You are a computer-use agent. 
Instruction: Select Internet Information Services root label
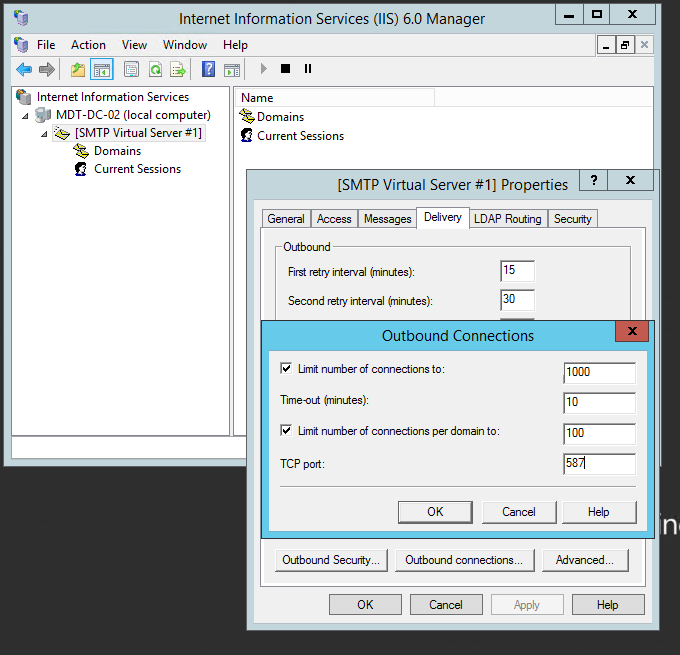tap(113, 97)
